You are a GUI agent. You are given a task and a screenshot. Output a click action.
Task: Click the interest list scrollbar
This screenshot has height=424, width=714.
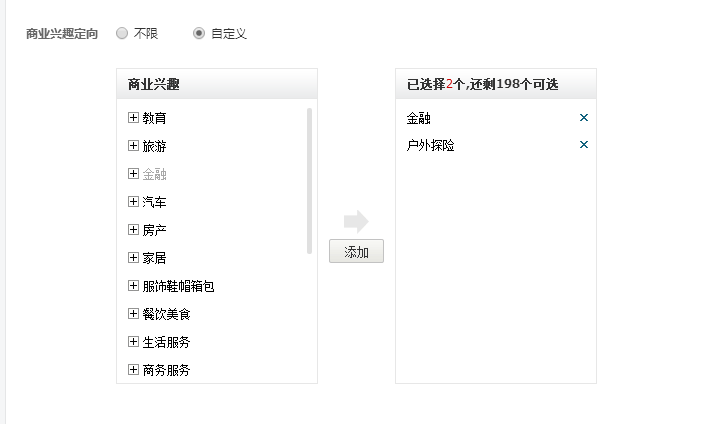(309, 181)
